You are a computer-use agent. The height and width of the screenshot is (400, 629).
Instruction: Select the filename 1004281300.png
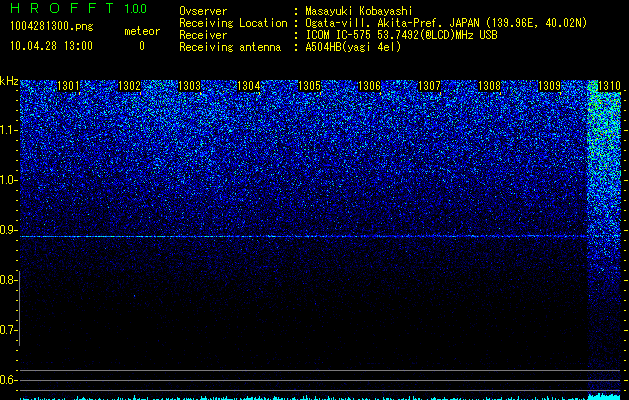pos(51,26)
